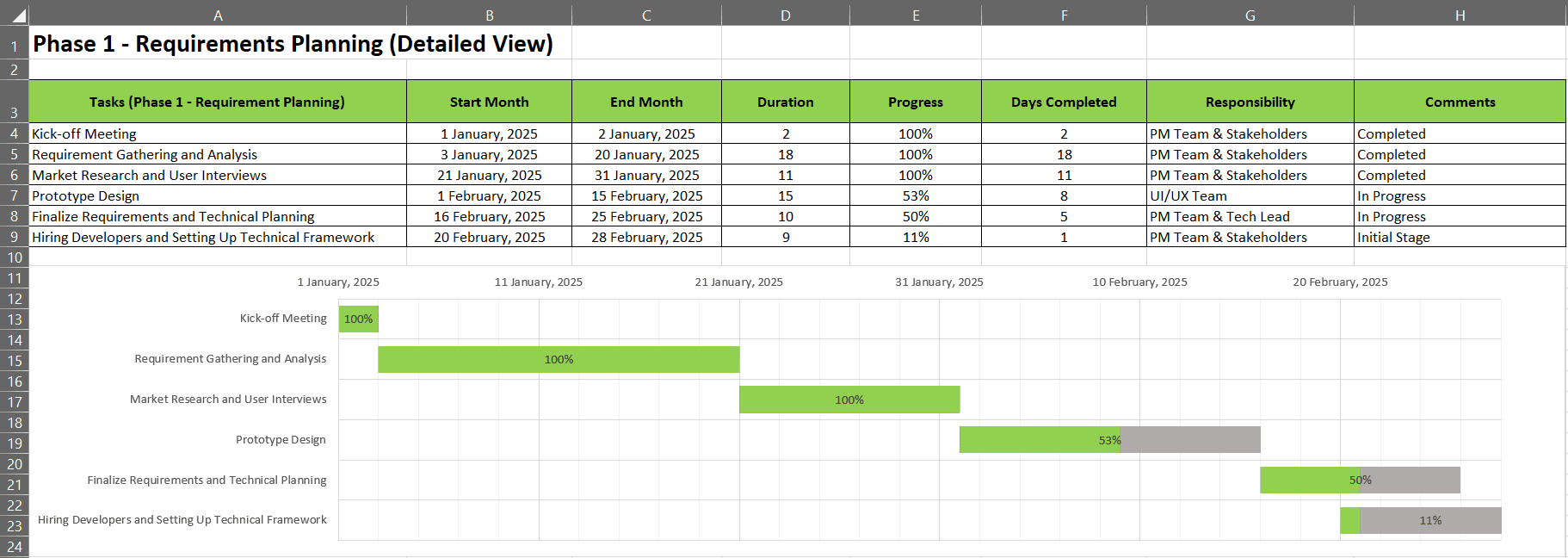Click the 10 February, 2025 axis label
Image resolution: width=1568 pixels, height=558 pixels.
(1139, 282)
